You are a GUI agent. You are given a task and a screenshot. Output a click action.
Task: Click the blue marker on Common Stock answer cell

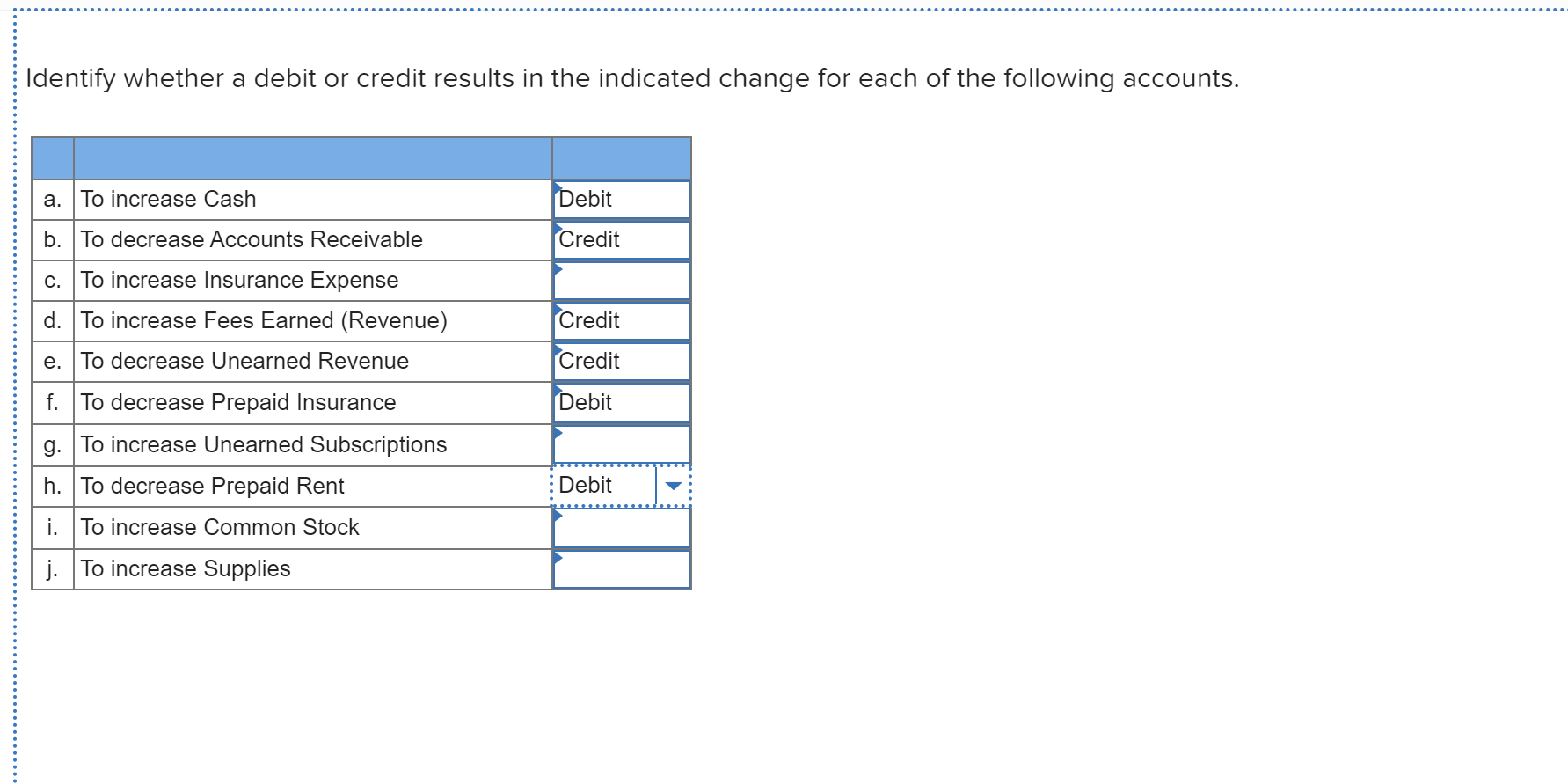(557, 515)
